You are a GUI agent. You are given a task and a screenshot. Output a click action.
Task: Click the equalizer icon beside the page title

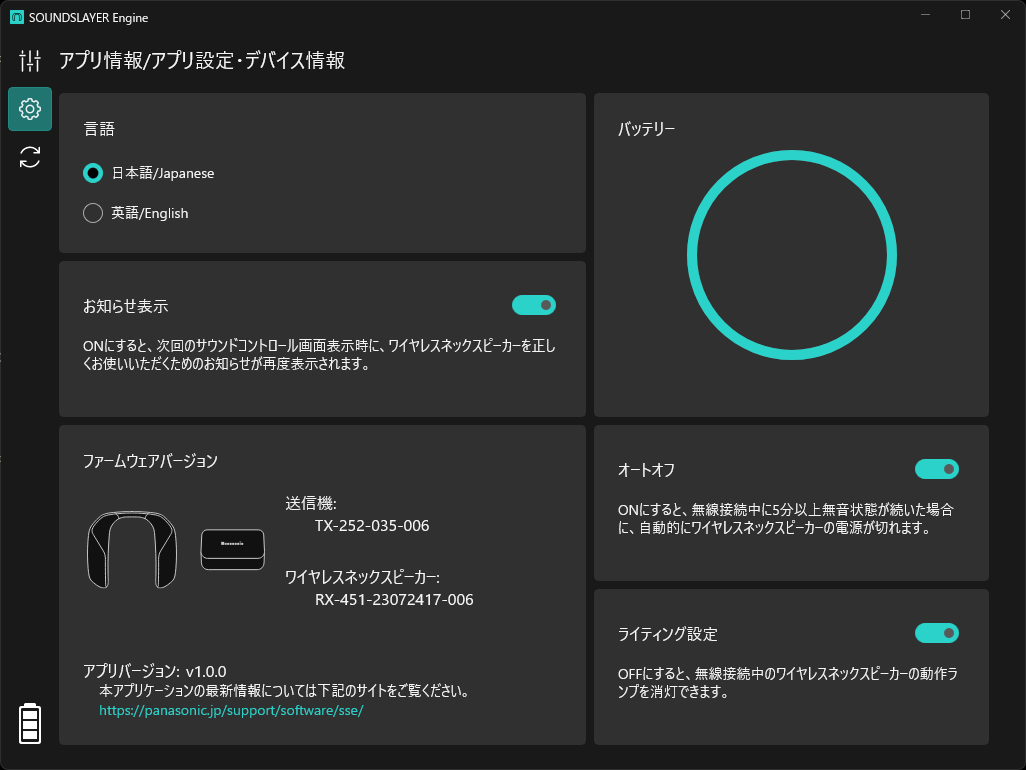tap(29, 60)
